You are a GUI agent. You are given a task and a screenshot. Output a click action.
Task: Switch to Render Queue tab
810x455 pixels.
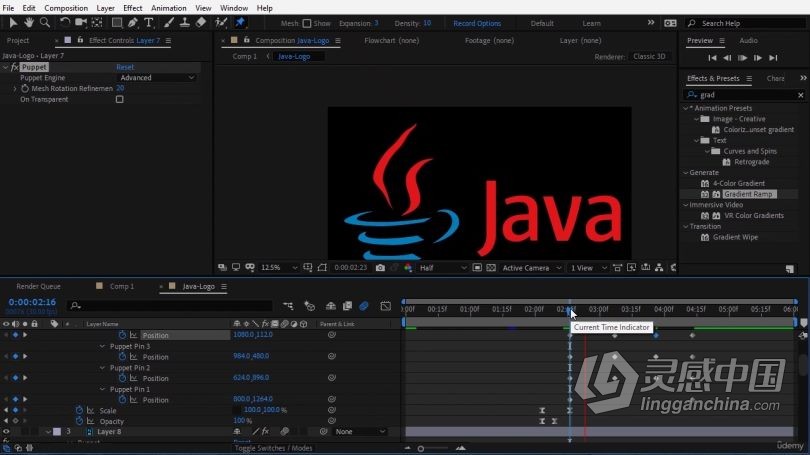pyautogui.click(x=38, y=286)
